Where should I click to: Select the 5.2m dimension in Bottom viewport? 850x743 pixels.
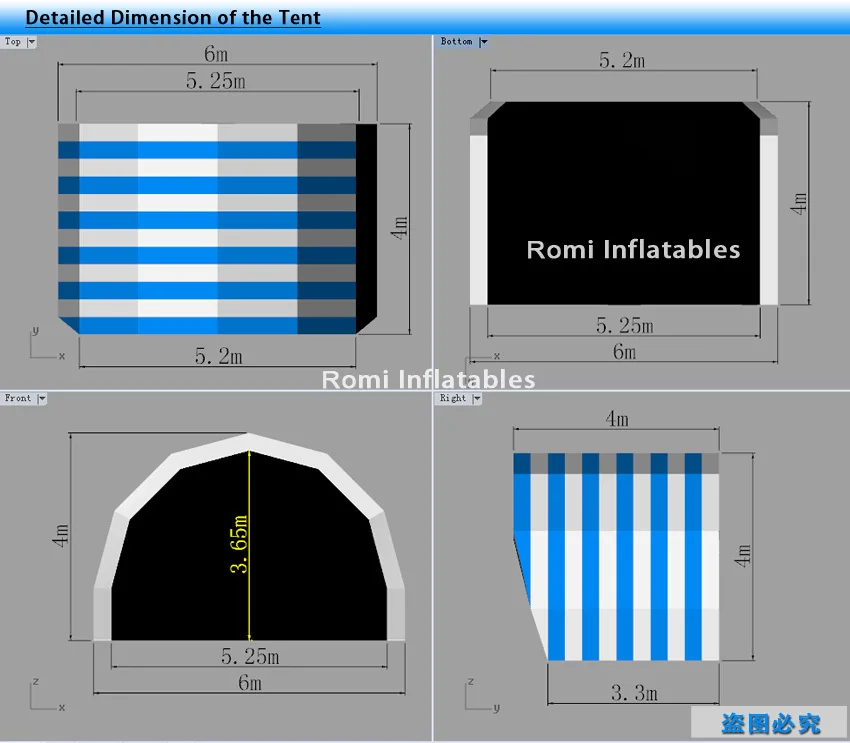[x=622, y=60]
